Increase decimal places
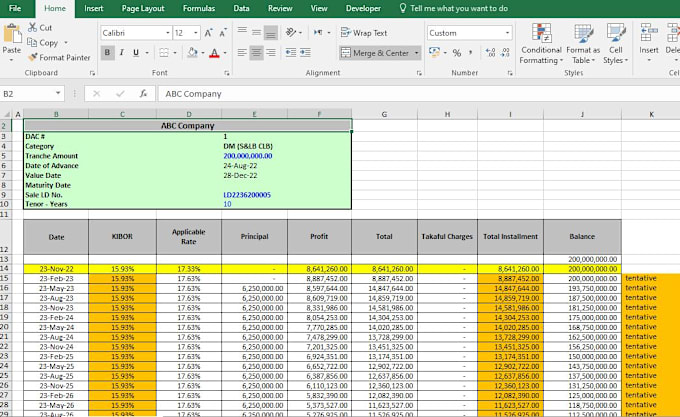This screenshot has width=680, height=417. tap(490, 53)
